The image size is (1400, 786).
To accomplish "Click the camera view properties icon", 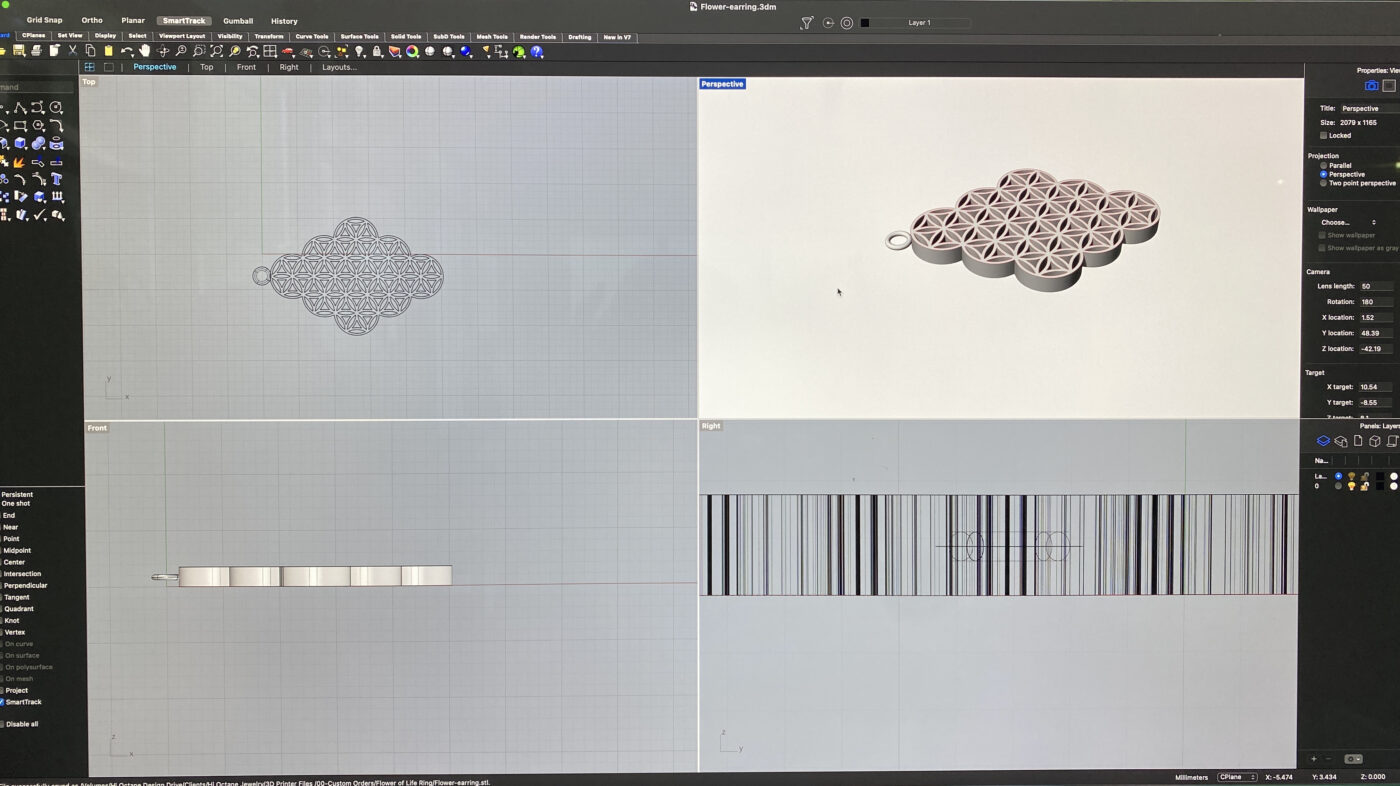I will (1371, 86).
